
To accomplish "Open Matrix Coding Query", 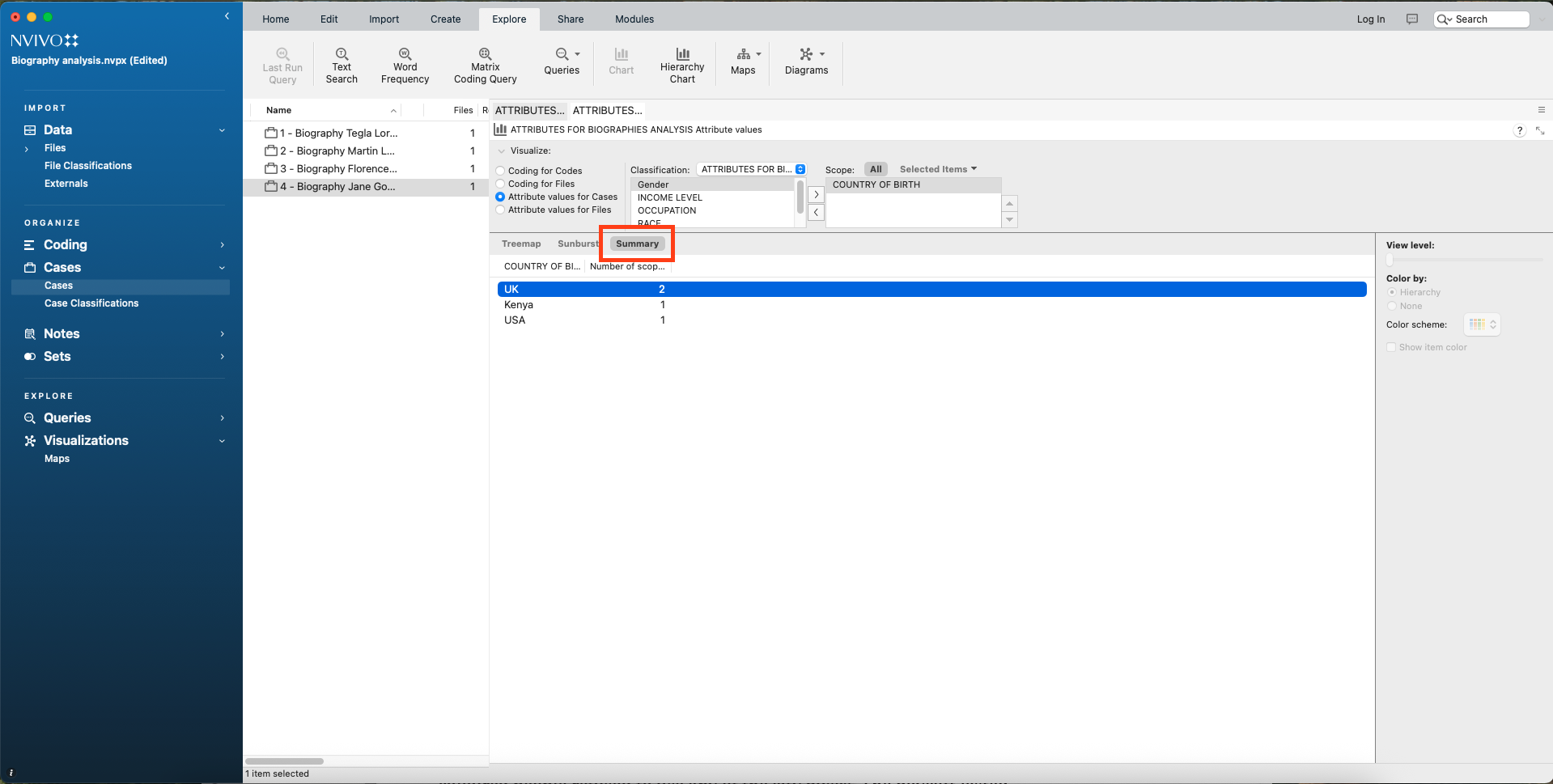I will [485, 65].
